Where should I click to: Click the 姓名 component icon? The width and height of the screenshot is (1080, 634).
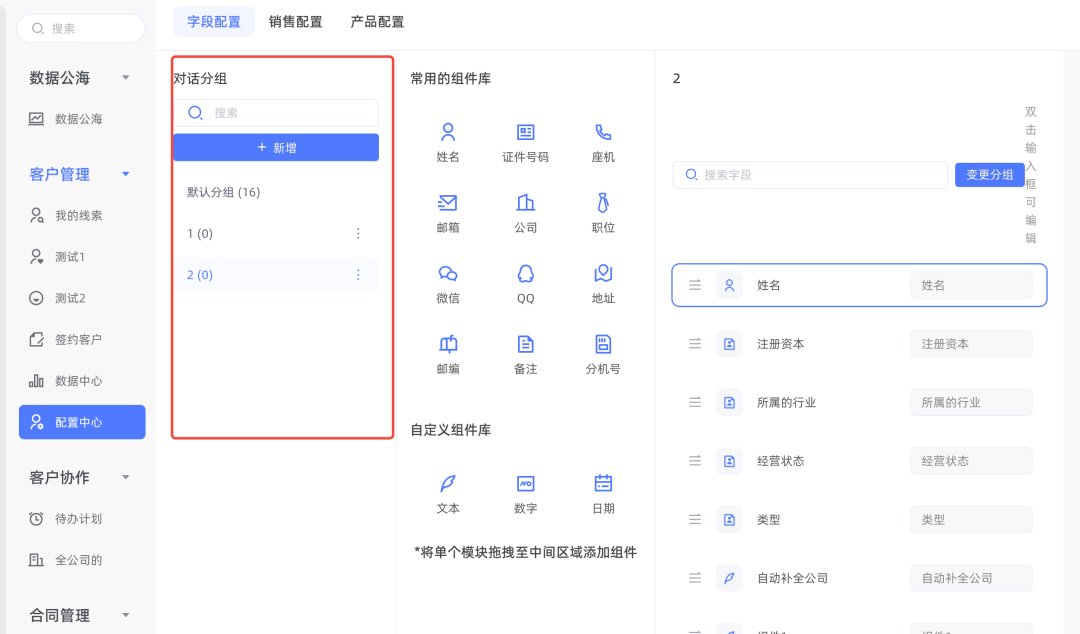(448, 132)
